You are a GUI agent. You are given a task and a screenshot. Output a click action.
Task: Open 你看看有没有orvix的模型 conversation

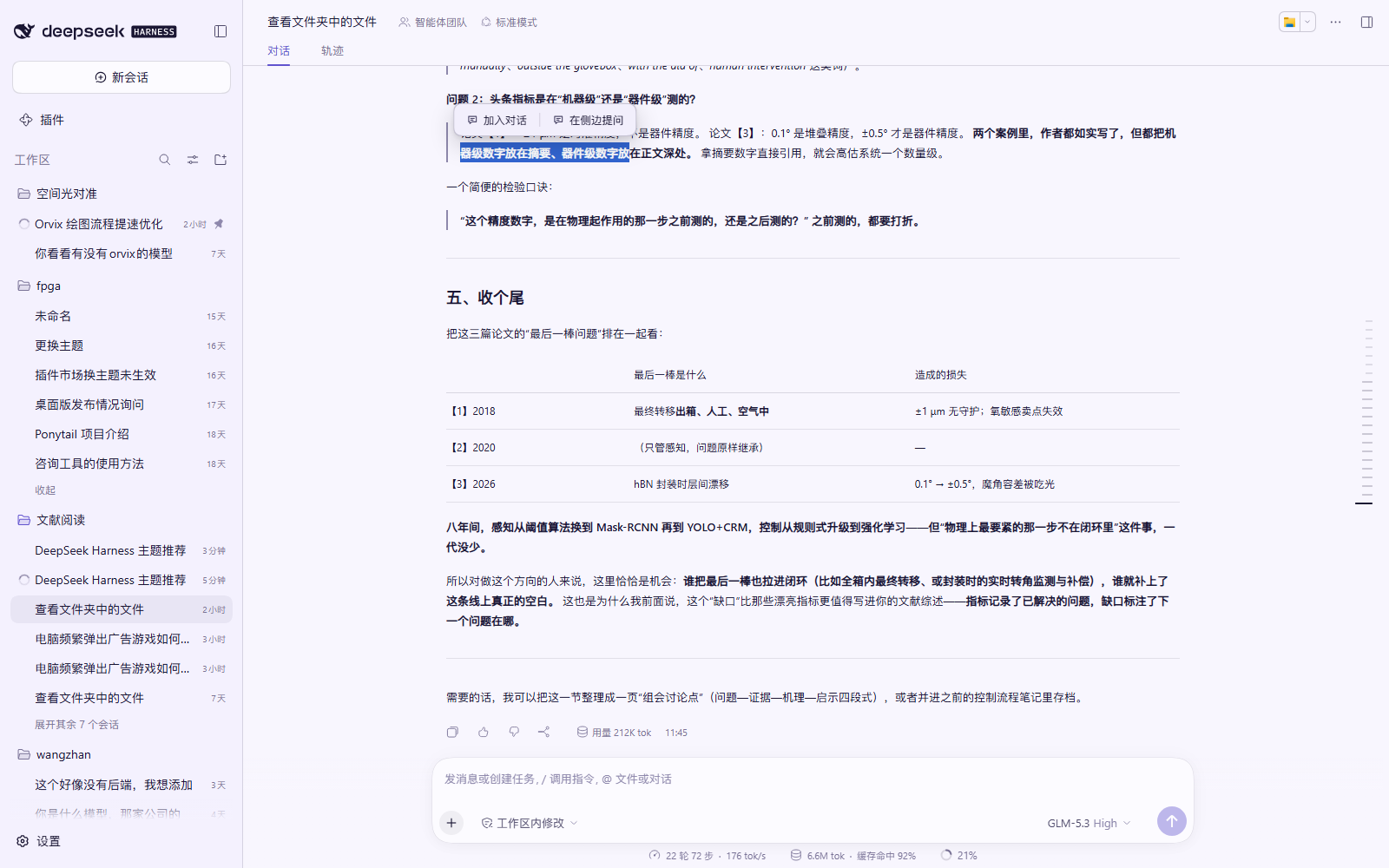122,253
